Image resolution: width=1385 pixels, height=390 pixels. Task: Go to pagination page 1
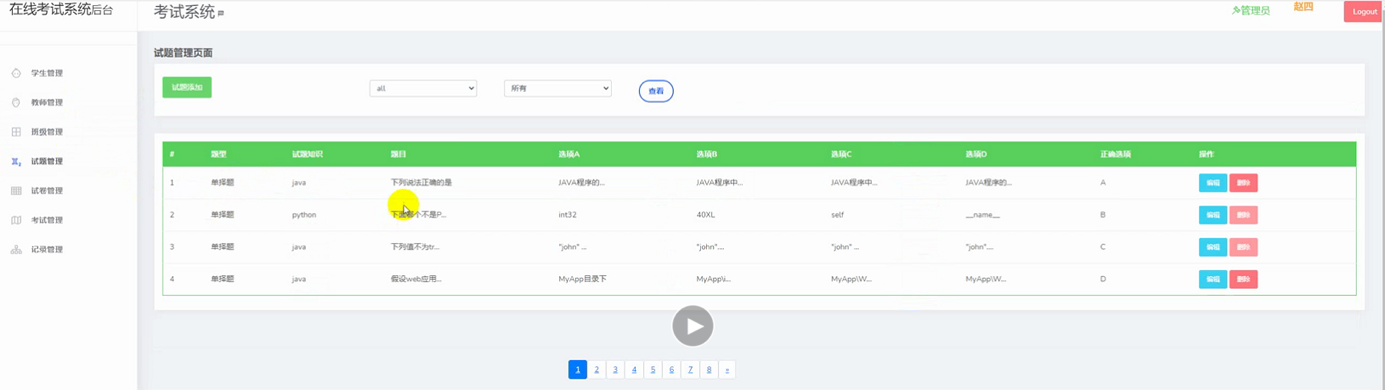coord(577,370)
